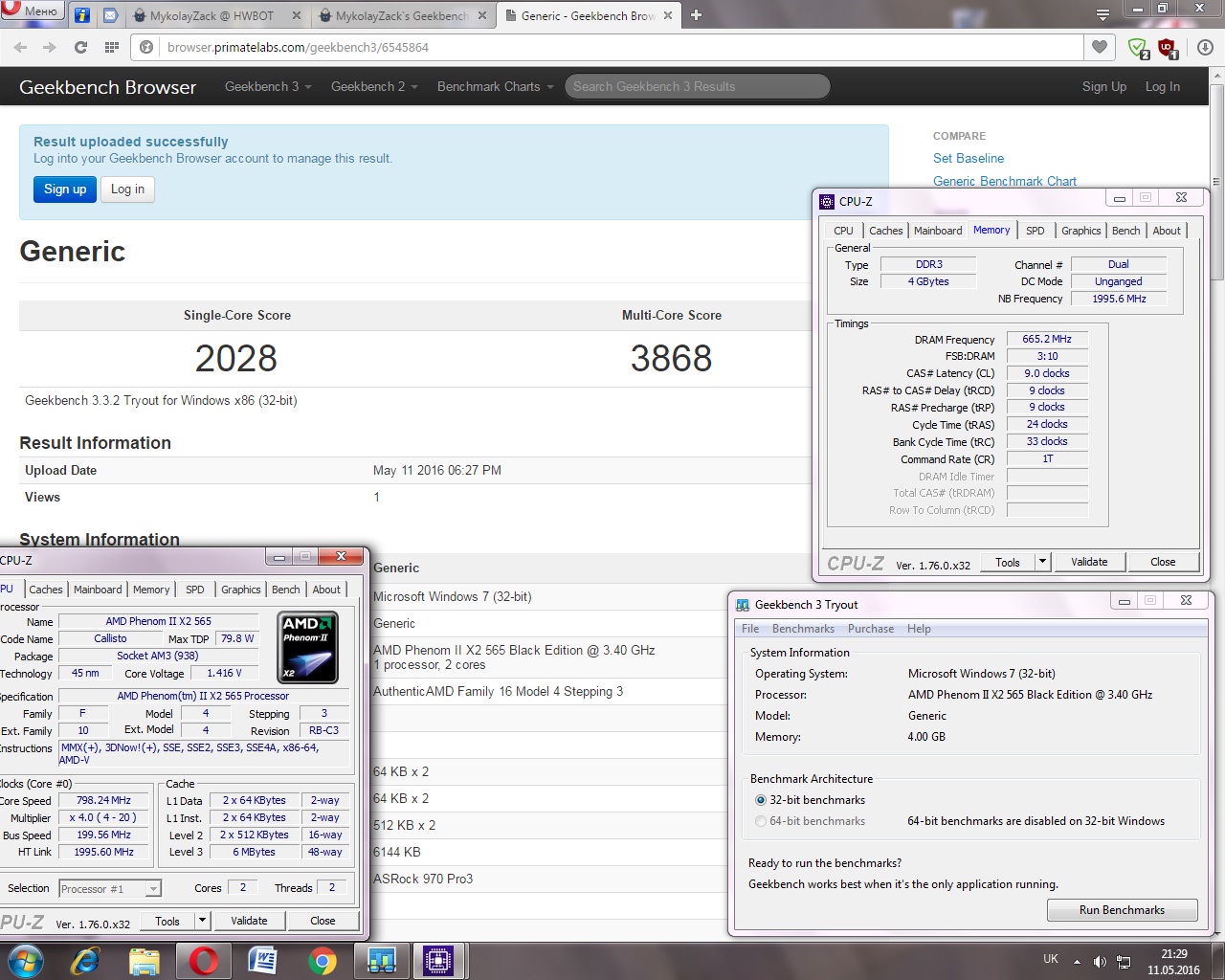Open the uBlock extension icon

coord(1168,47)
